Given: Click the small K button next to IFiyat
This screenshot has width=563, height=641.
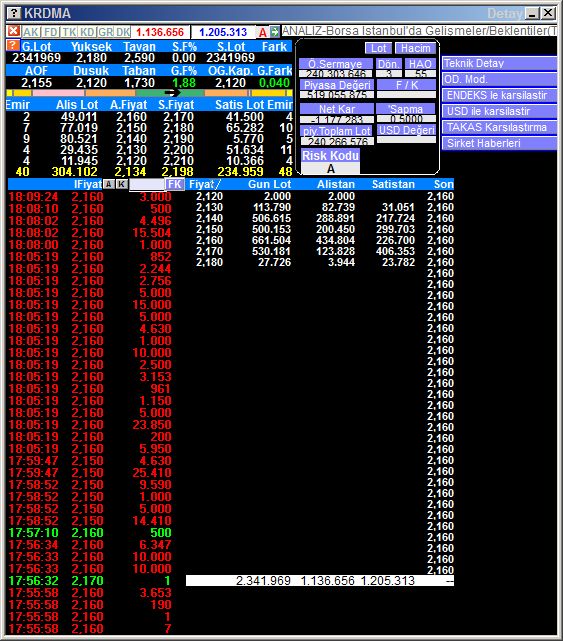Looking at the screenshot, I should coord(121,184).
